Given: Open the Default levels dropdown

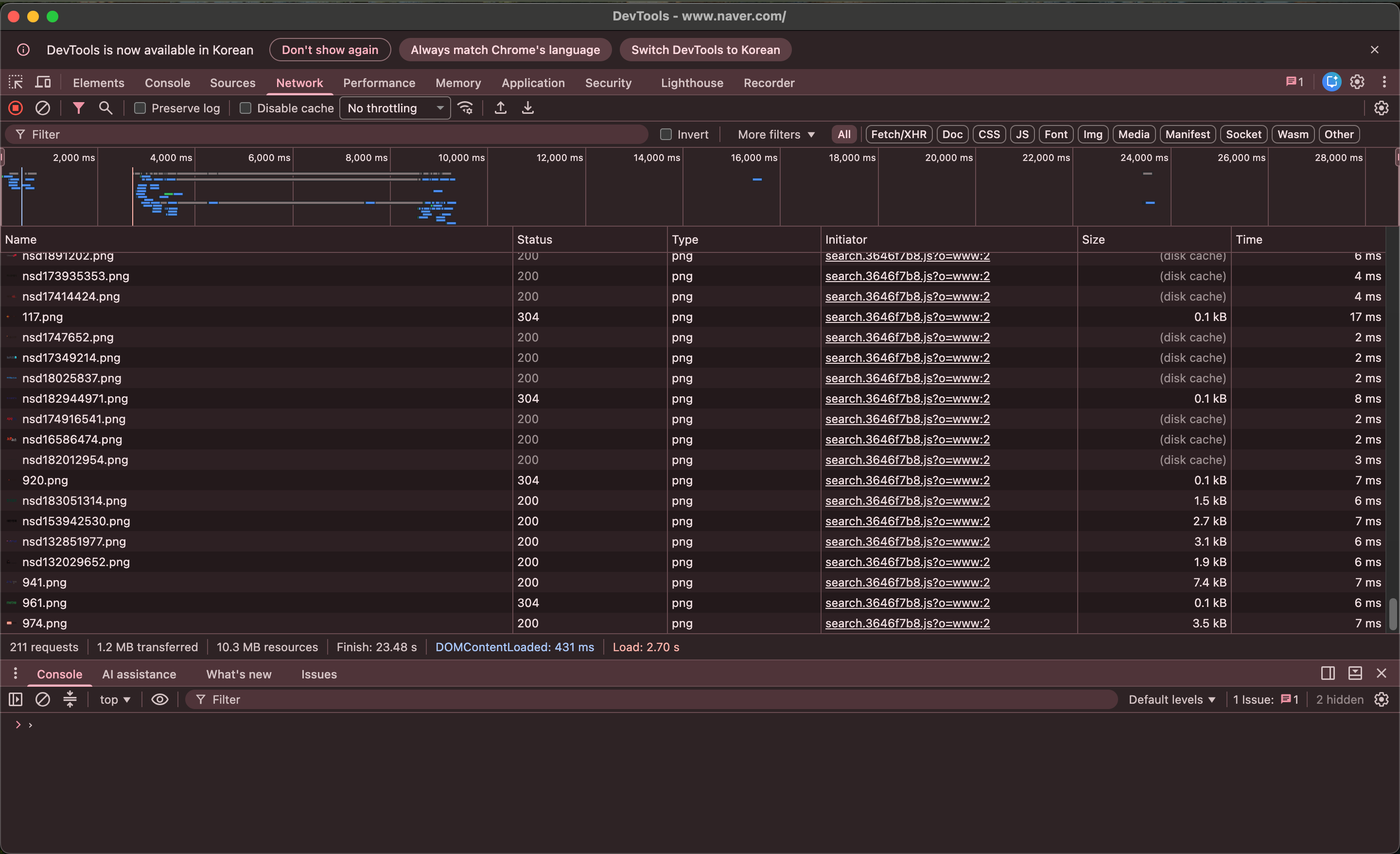Looking at the screenshot, I should tap(1171, 699).
